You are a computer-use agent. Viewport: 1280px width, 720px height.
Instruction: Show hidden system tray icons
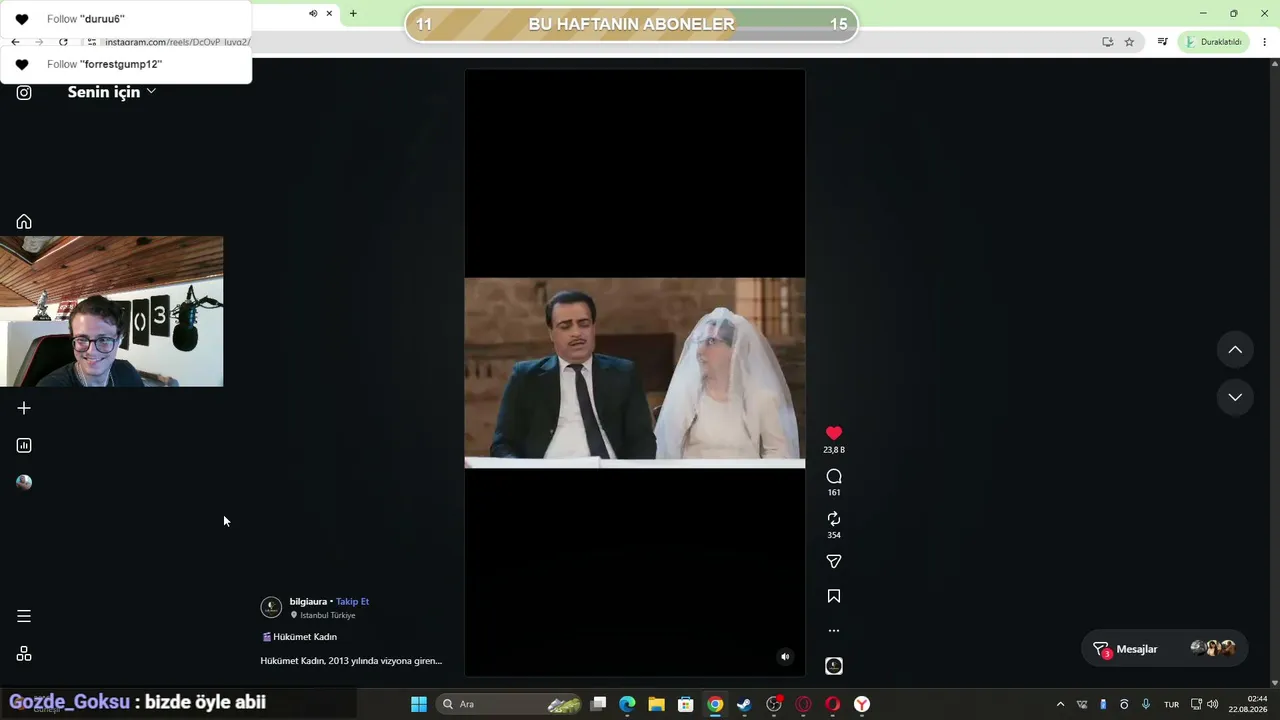coord(1060,704)
